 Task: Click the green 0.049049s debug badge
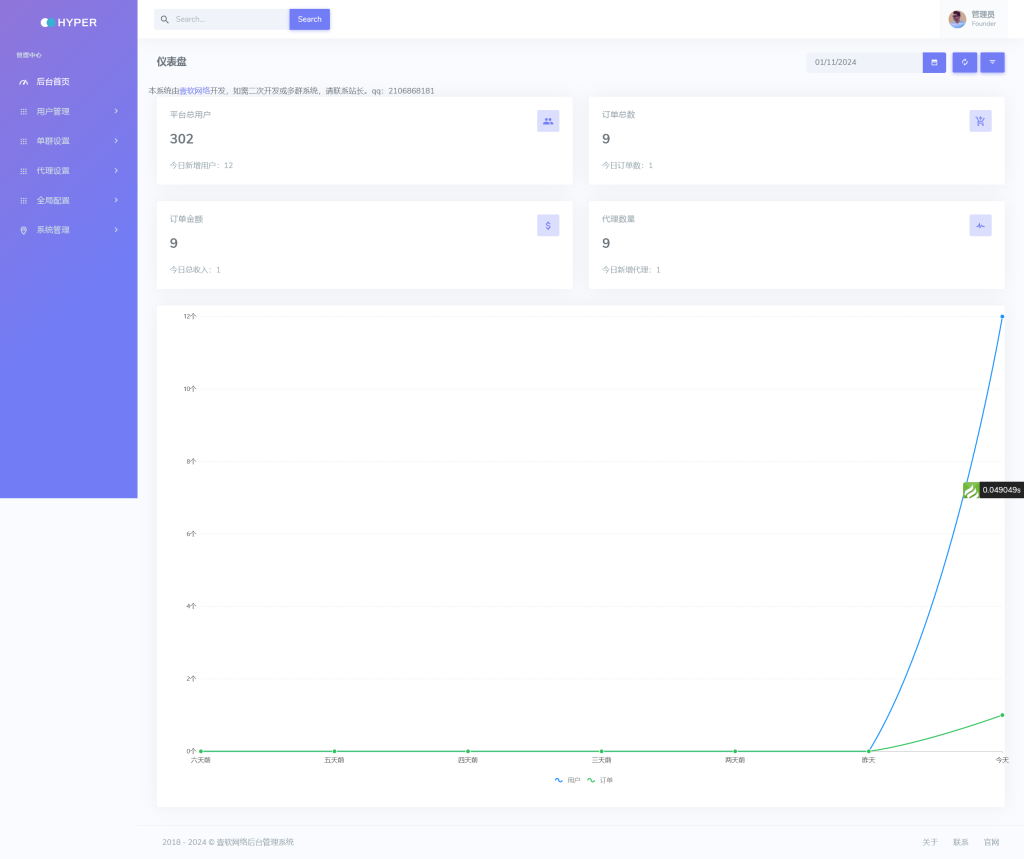pos(992,490)
